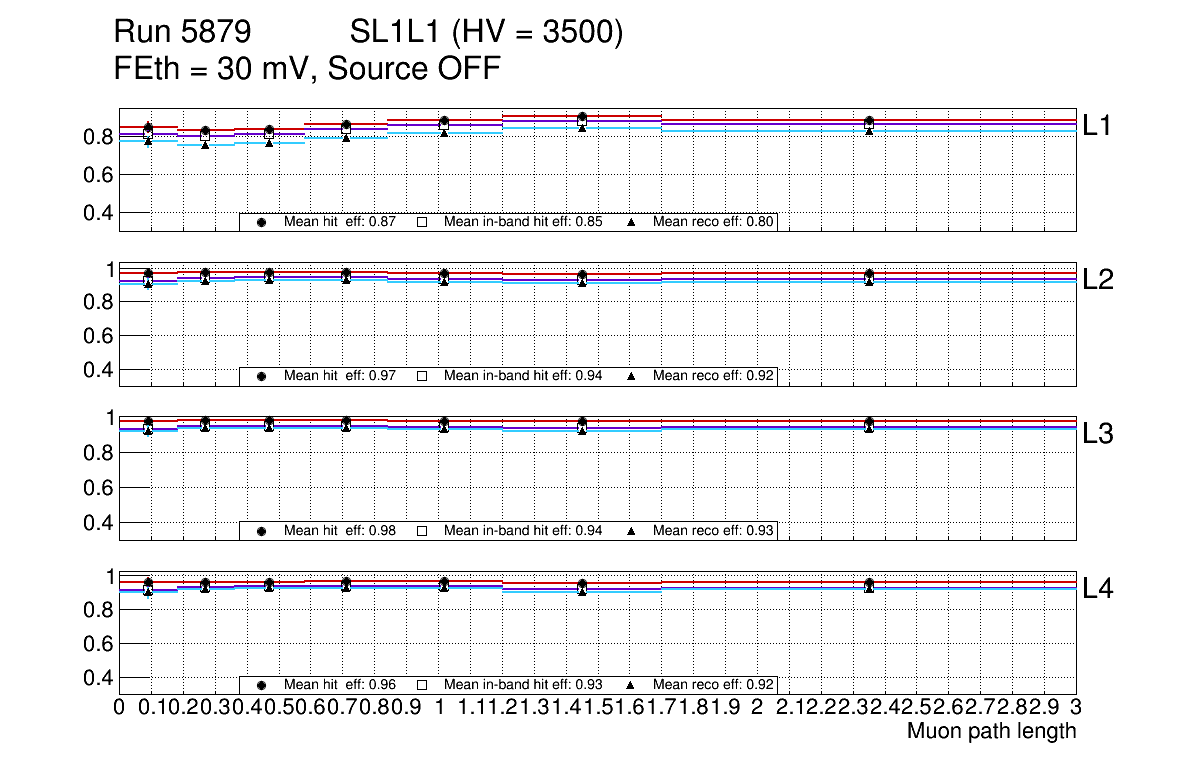Click the 'Muon path length' axis title

coord(991,731)
